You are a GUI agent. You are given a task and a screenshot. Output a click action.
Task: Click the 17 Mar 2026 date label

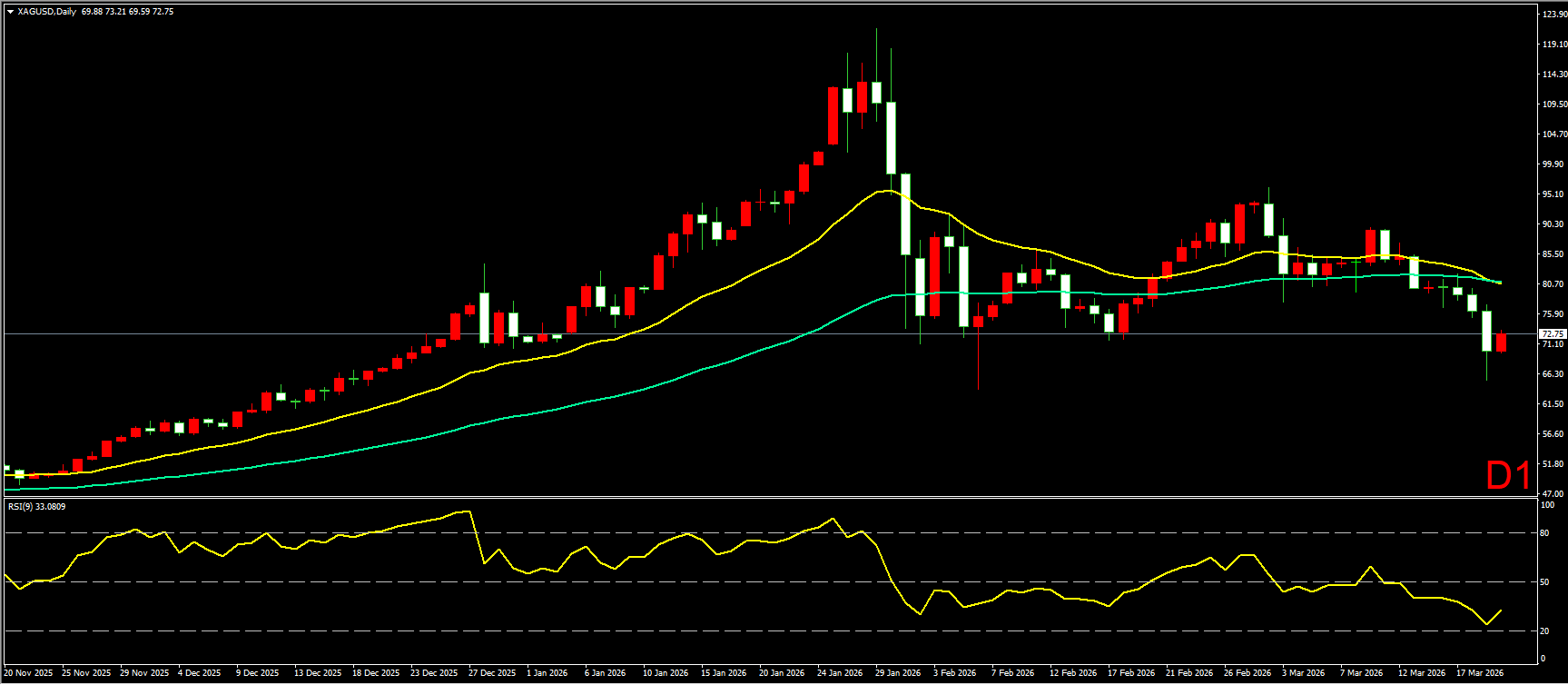1480,673
